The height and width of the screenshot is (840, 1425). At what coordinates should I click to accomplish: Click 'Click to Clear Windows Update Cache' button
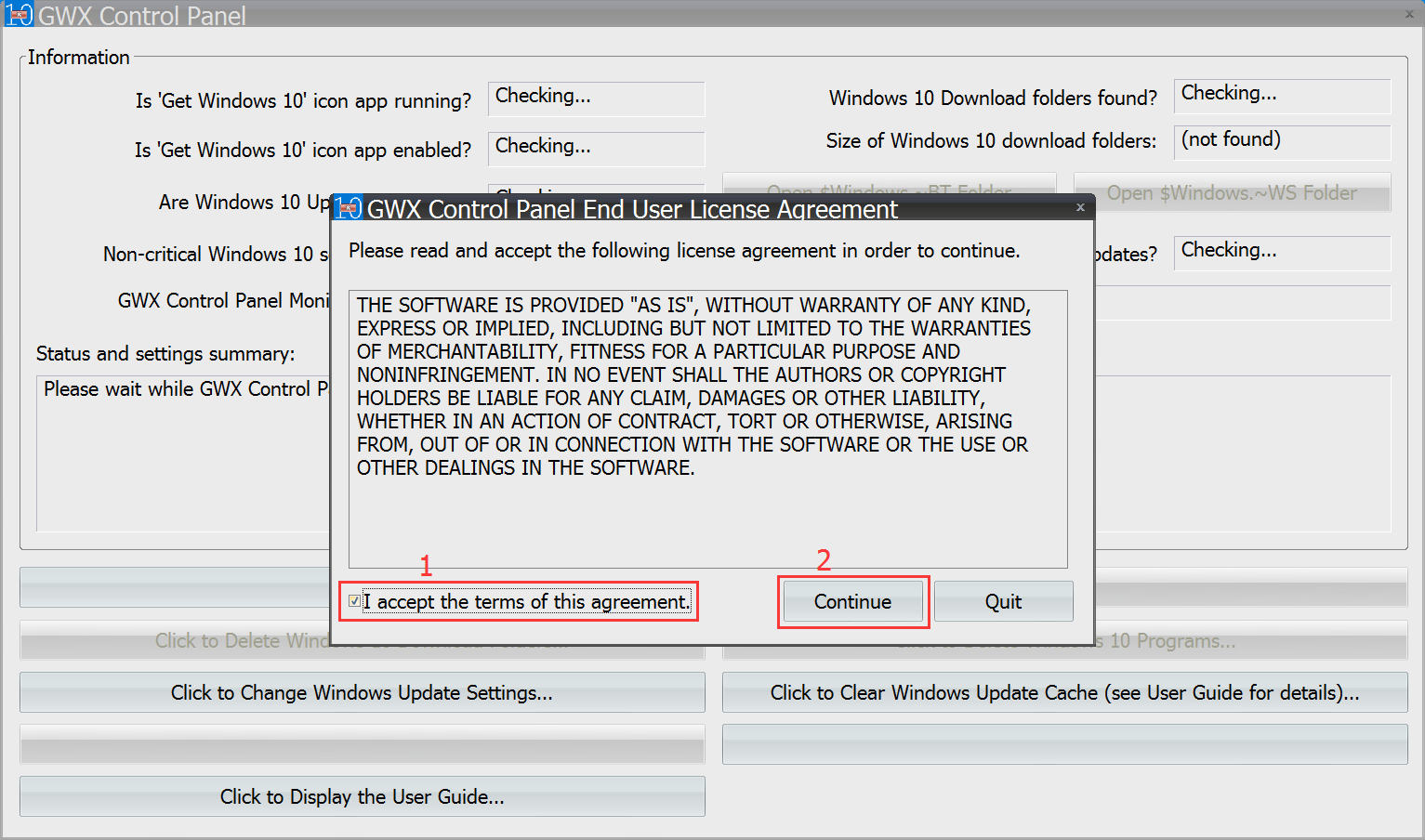[1065, 692]
